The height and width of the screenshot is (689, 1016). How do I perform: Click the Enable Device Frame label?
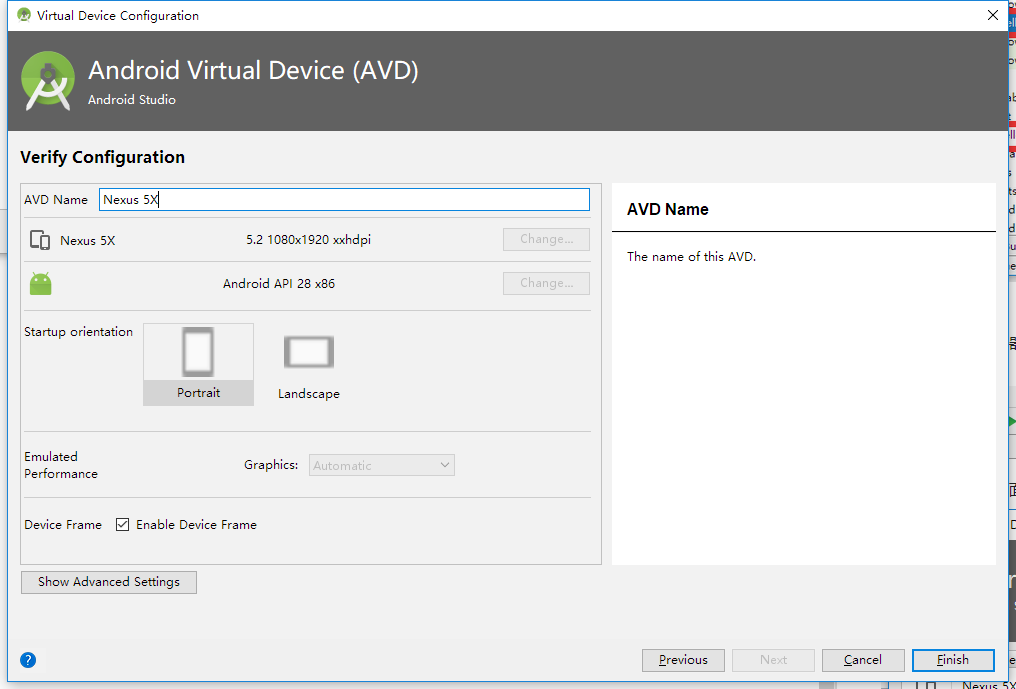pyautogui.click(x=196, y=524)
